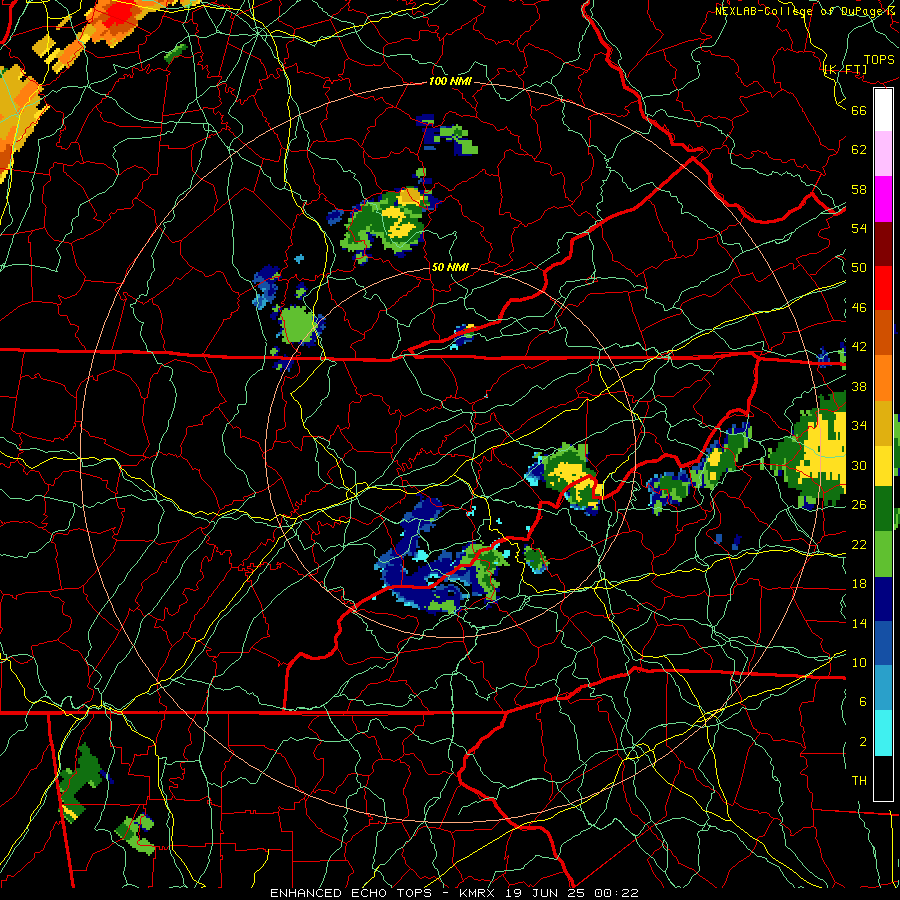
Task: Click the "00:22" timestamp in the caption
Action: click(616, 893)
